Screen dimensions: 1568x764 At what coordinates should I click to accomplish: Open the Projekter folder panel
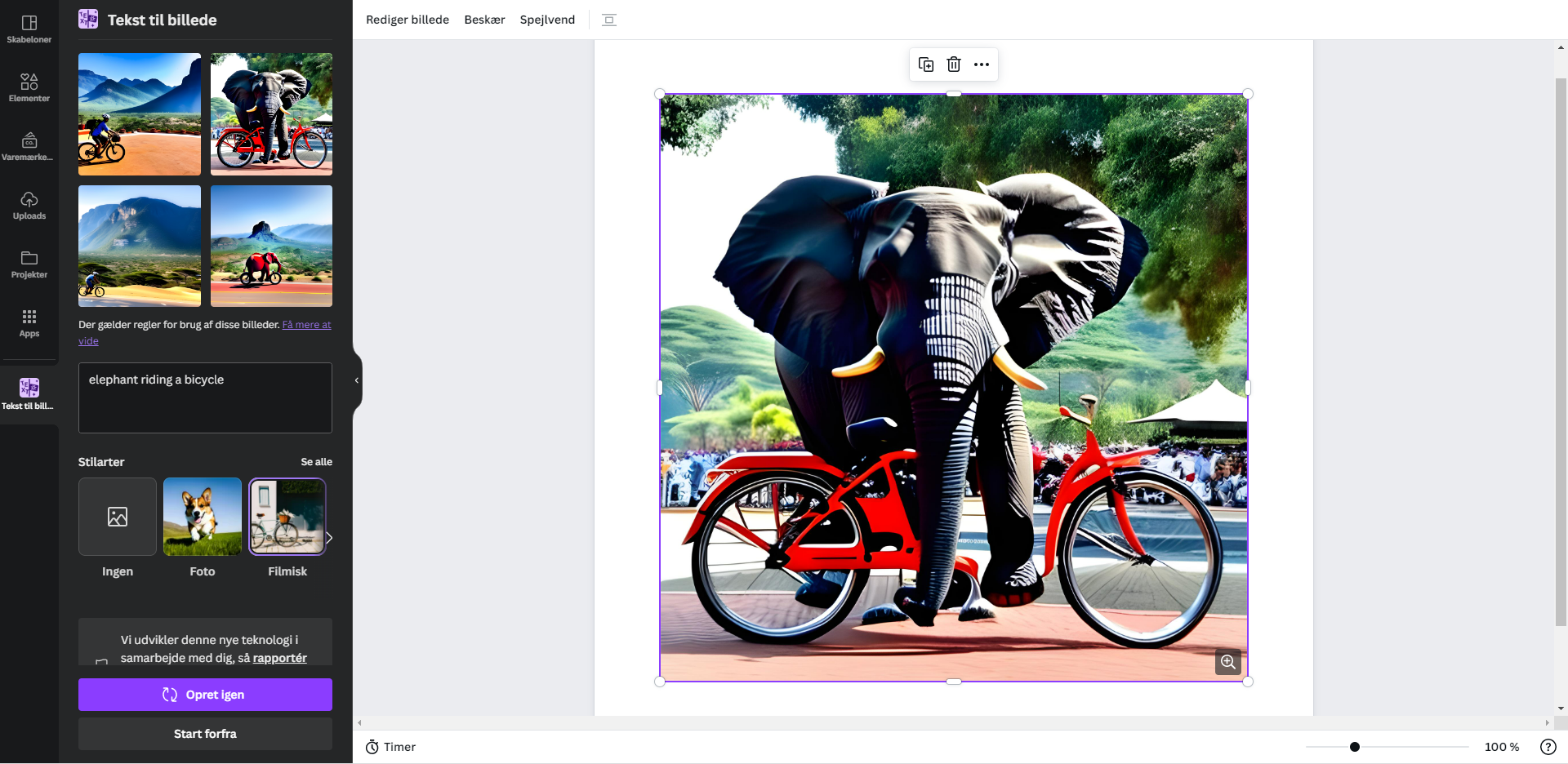pos(29,264)
